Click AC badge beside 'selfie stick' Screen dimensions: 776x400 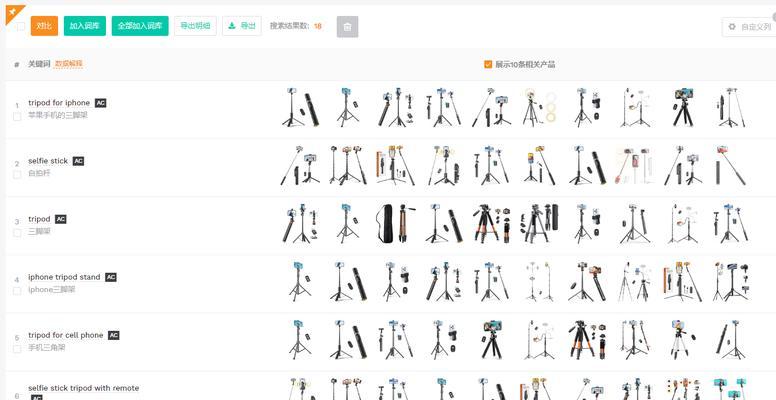point(78,161)
